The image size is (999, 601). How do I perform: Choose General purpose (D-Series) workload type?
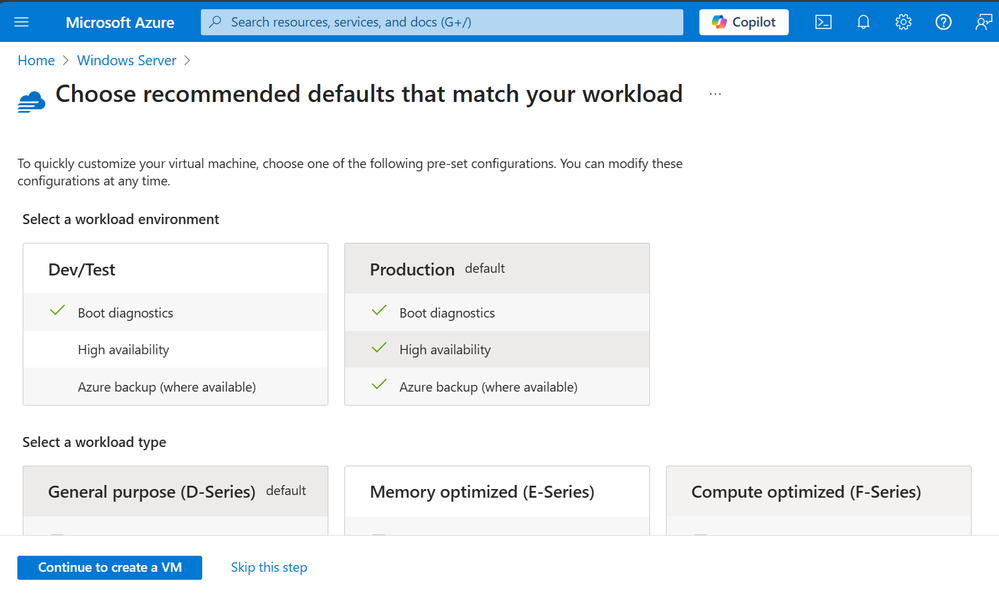[175, 500]
